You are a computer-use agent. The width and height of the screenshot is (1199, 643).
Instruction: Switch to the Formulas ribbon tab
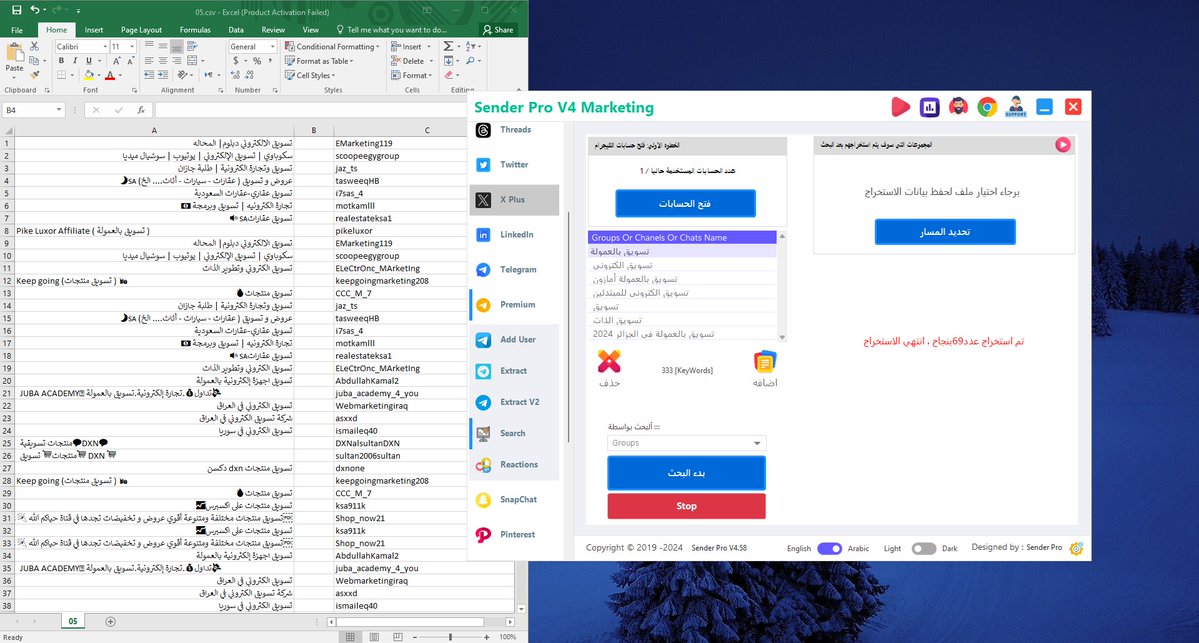195,30
